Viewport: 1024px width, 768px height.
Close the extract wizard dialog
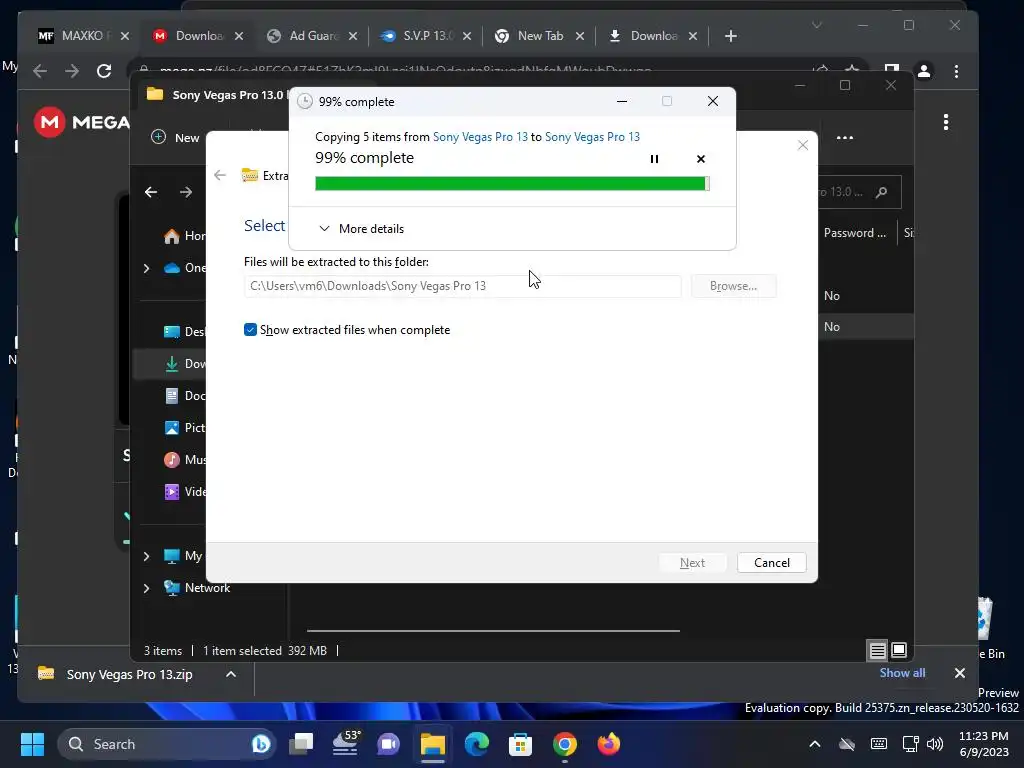803,145
